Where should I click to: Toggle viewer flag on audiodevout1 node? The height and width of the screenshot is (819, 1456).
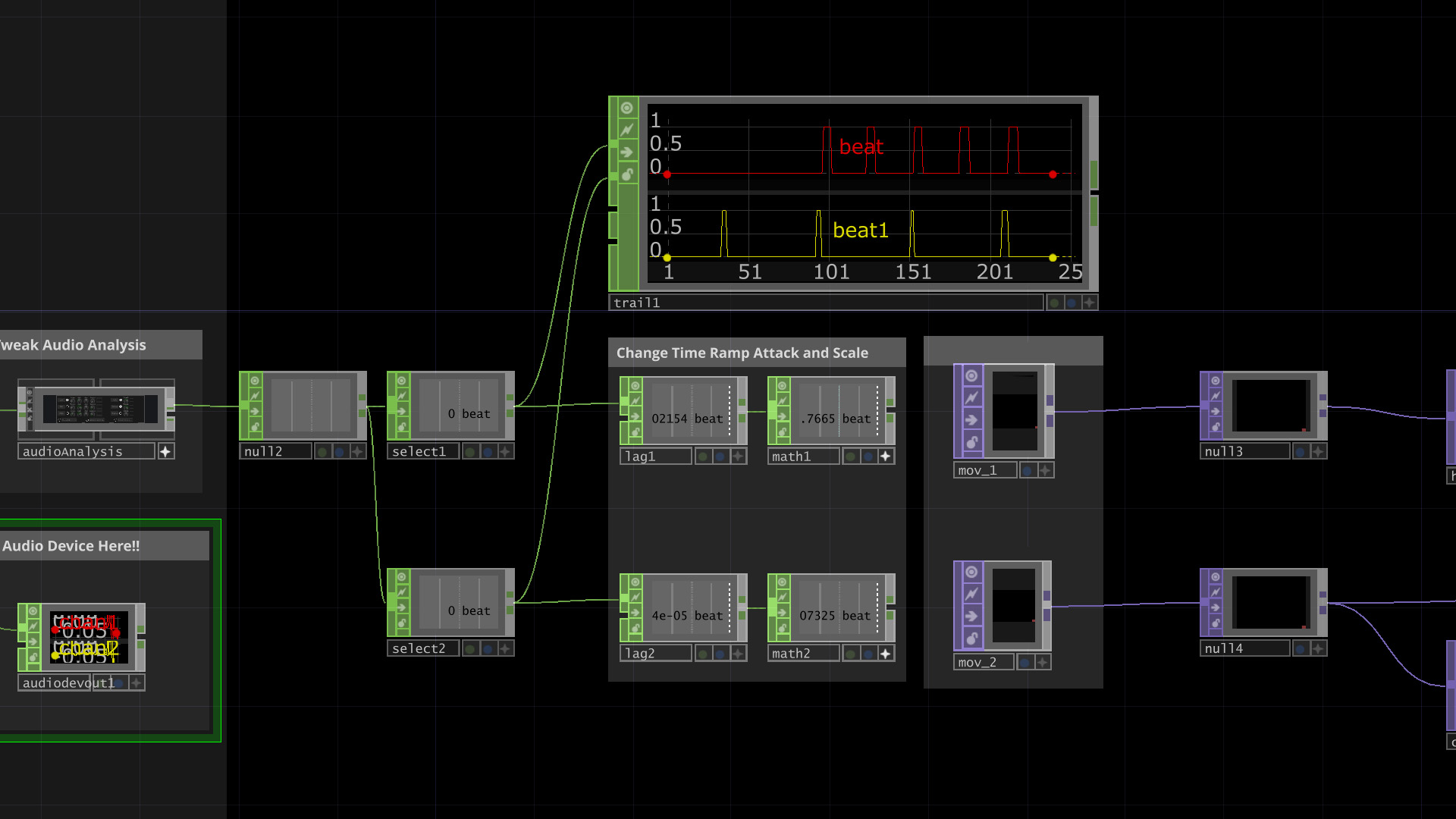pos(33,611)
